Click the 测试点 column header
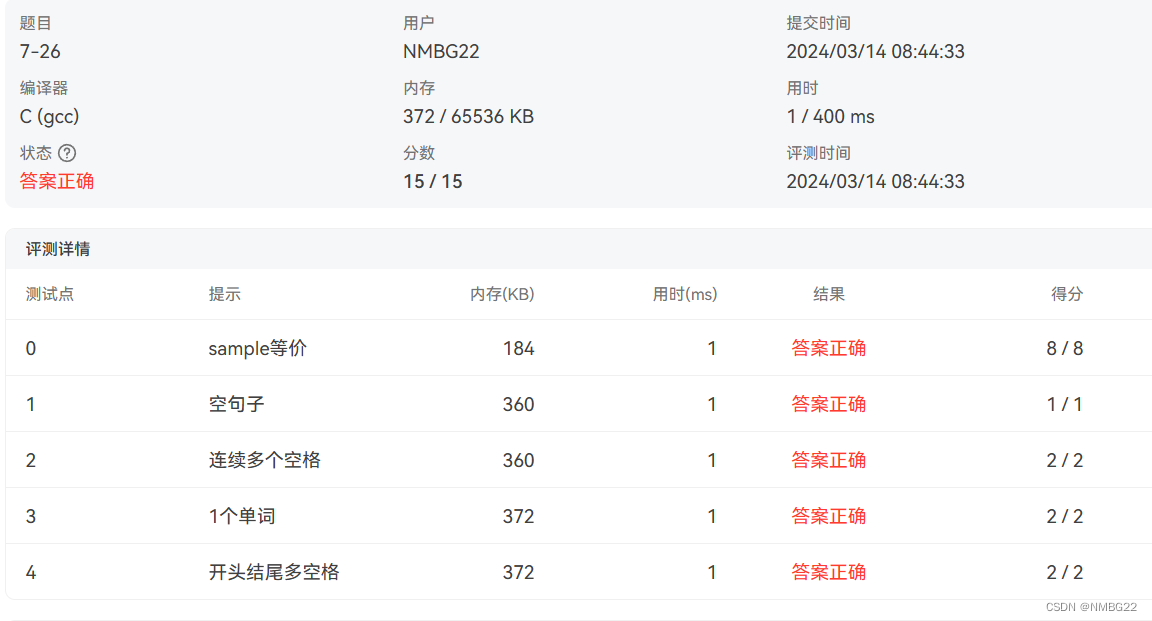Image resolution: width=1152 pixels, height=621 pixels. tap(50, 294)
